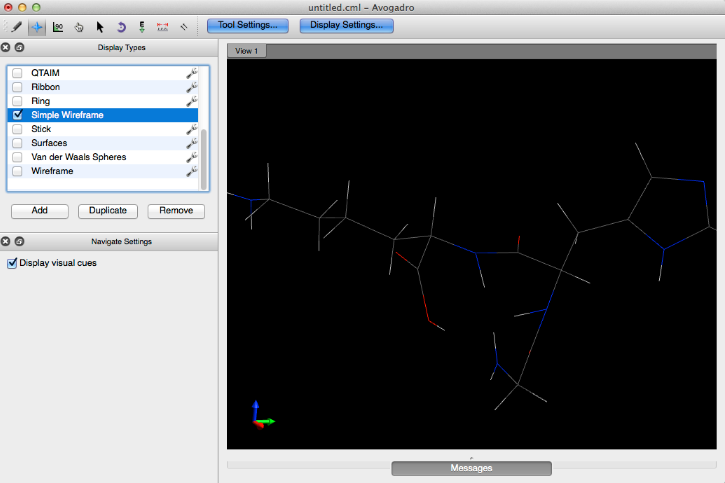Pick the Selection arrow tool
The image size is (725, 483).
click(100, 26)
